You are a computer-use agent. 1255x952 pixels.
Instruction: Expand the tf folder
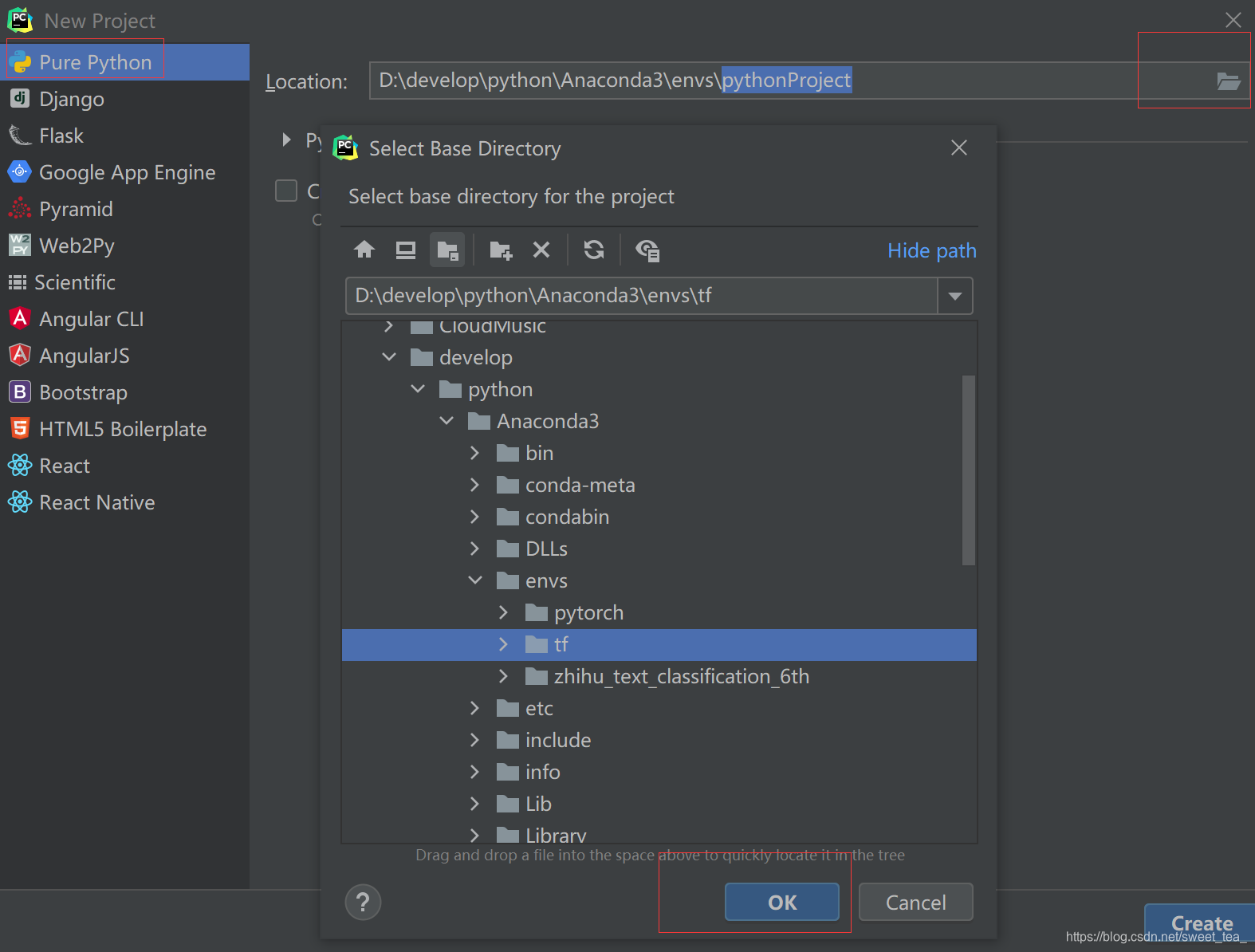(x=504, y=644)
